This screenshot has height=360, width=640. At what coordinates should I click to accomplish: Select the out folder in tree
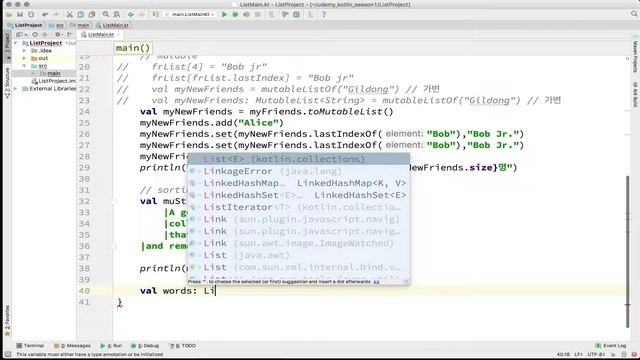click(x=43, y=58)
